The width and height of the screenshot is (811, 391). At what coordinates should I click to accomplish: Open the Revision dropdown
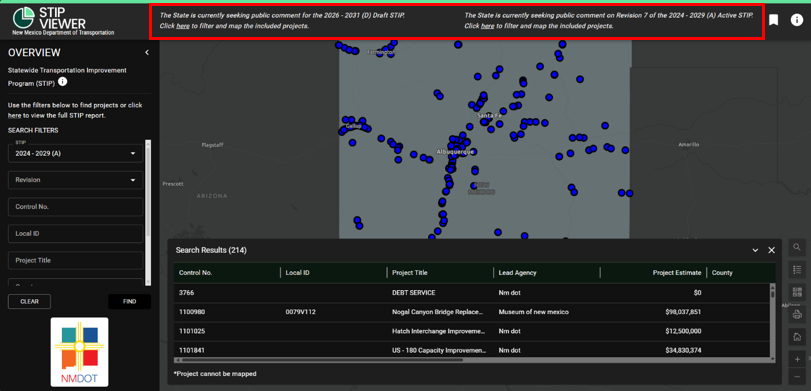point(76,180)
